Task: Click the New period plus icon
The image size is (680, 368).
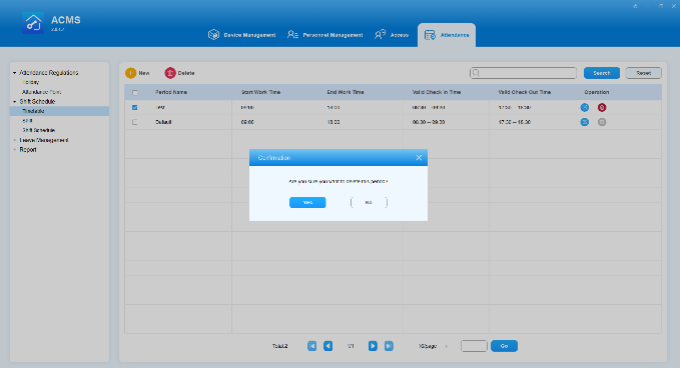Action: (131, 73)
